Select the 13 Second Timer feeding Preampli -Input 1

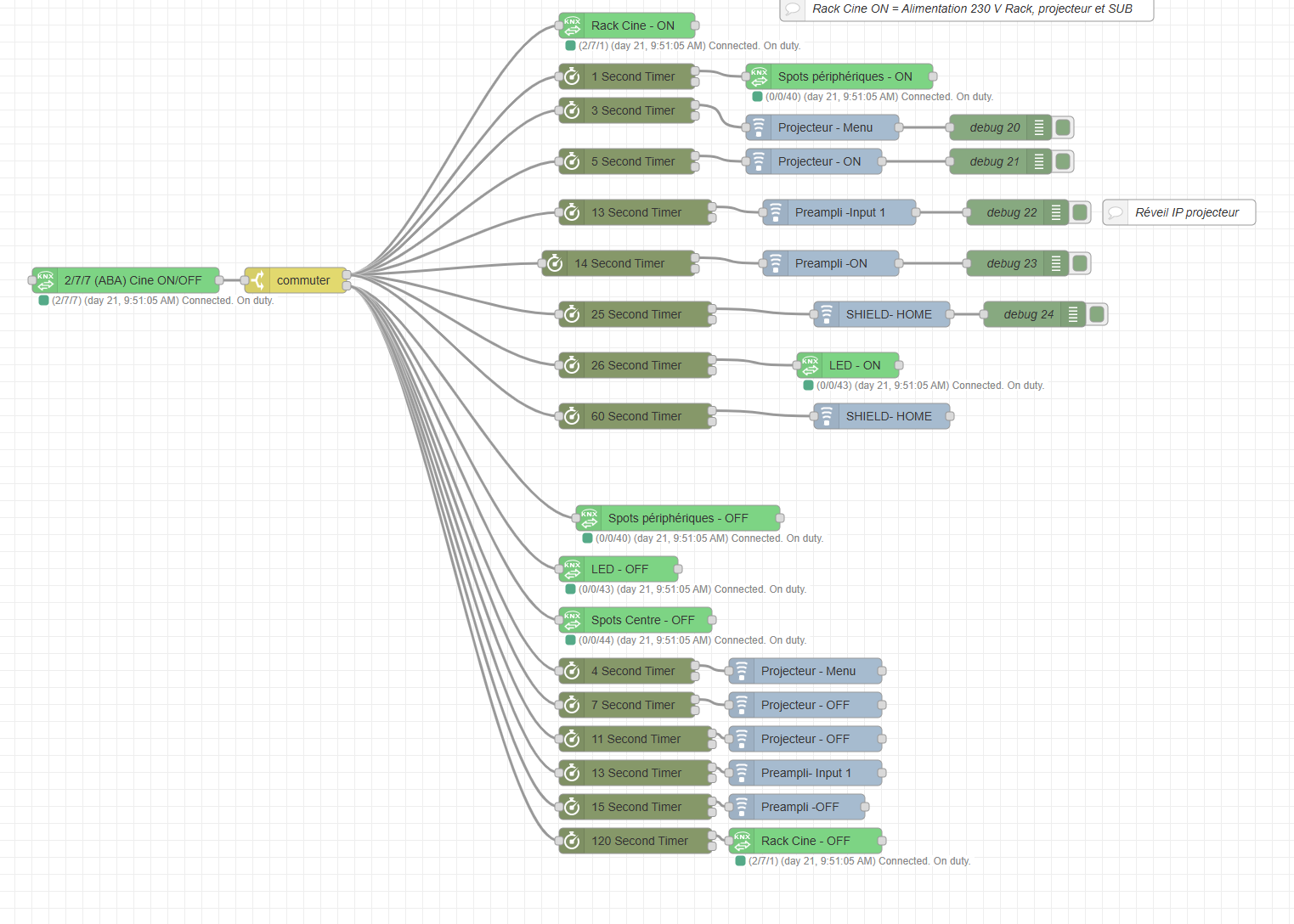(636, 212)
